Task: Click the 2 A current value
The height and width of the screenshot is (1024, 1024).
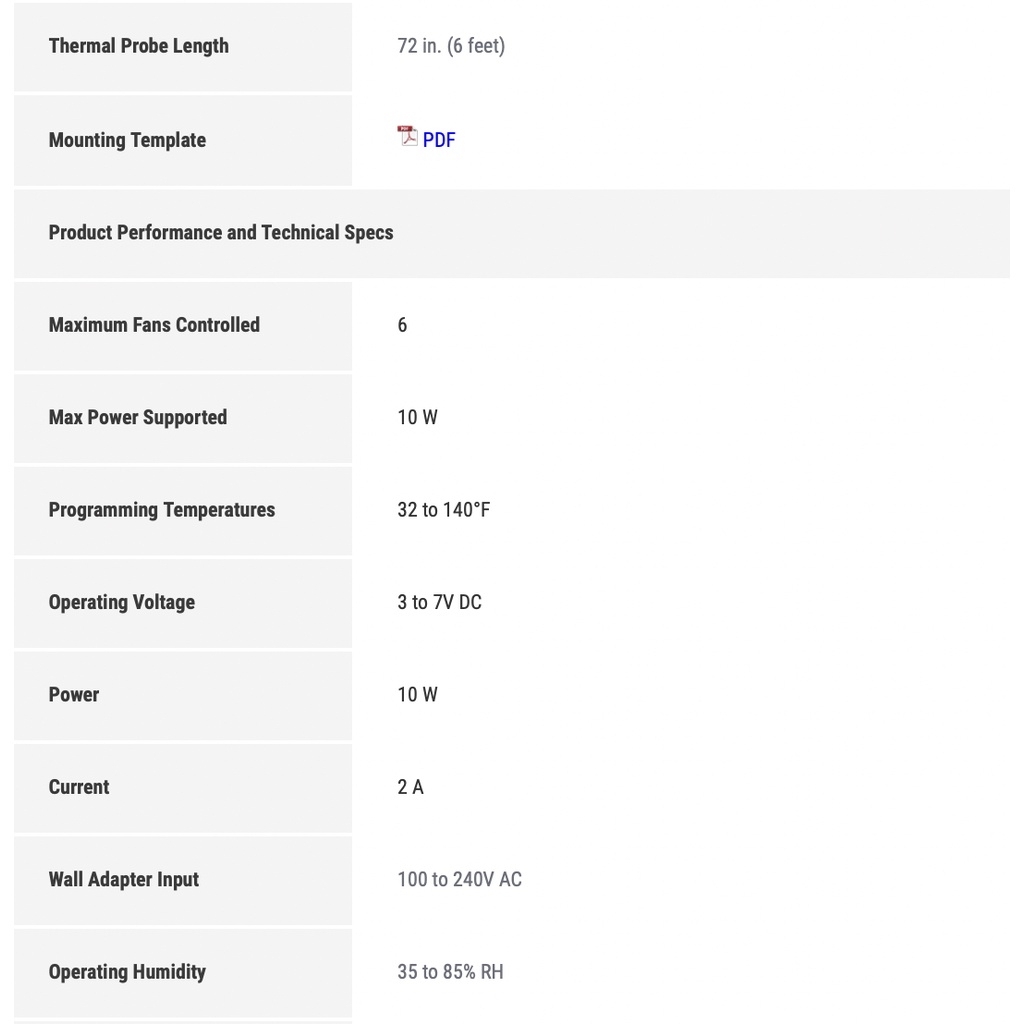Action: [x=410, y=787]
